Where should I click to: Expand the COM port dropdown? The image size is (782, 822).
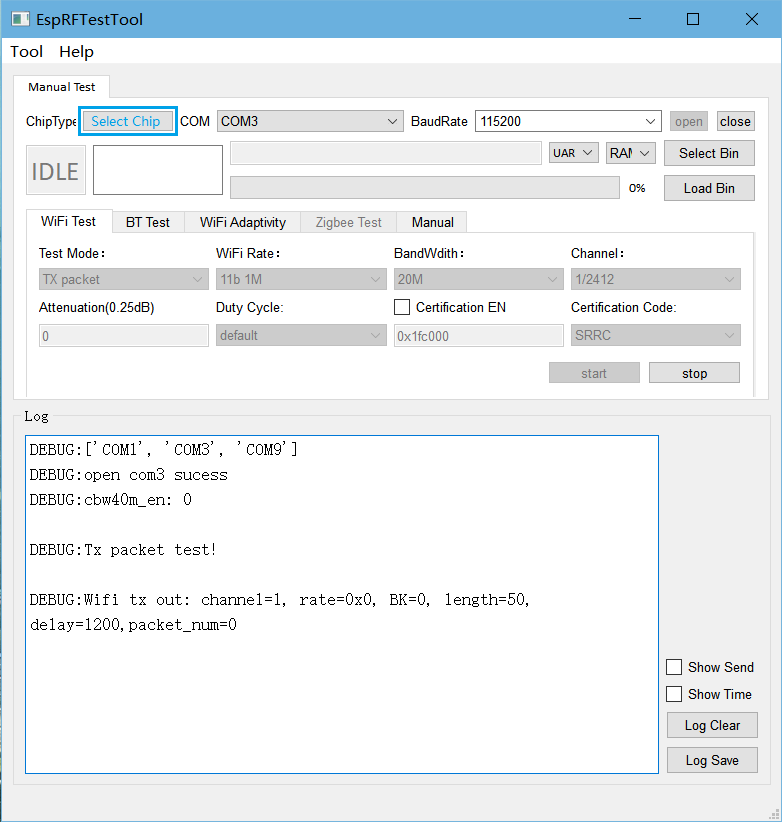coord(310,121)
